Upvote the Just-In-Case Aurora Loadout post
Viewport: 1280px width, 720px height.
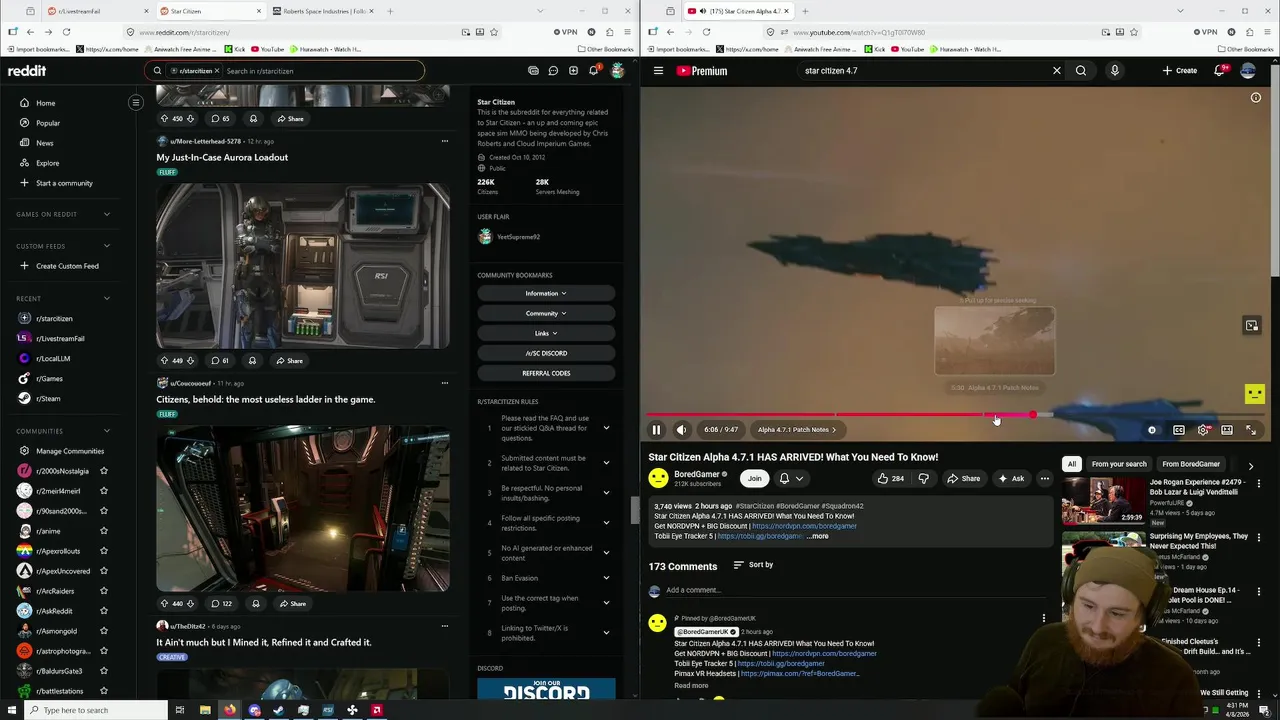(x=164, y=360)
